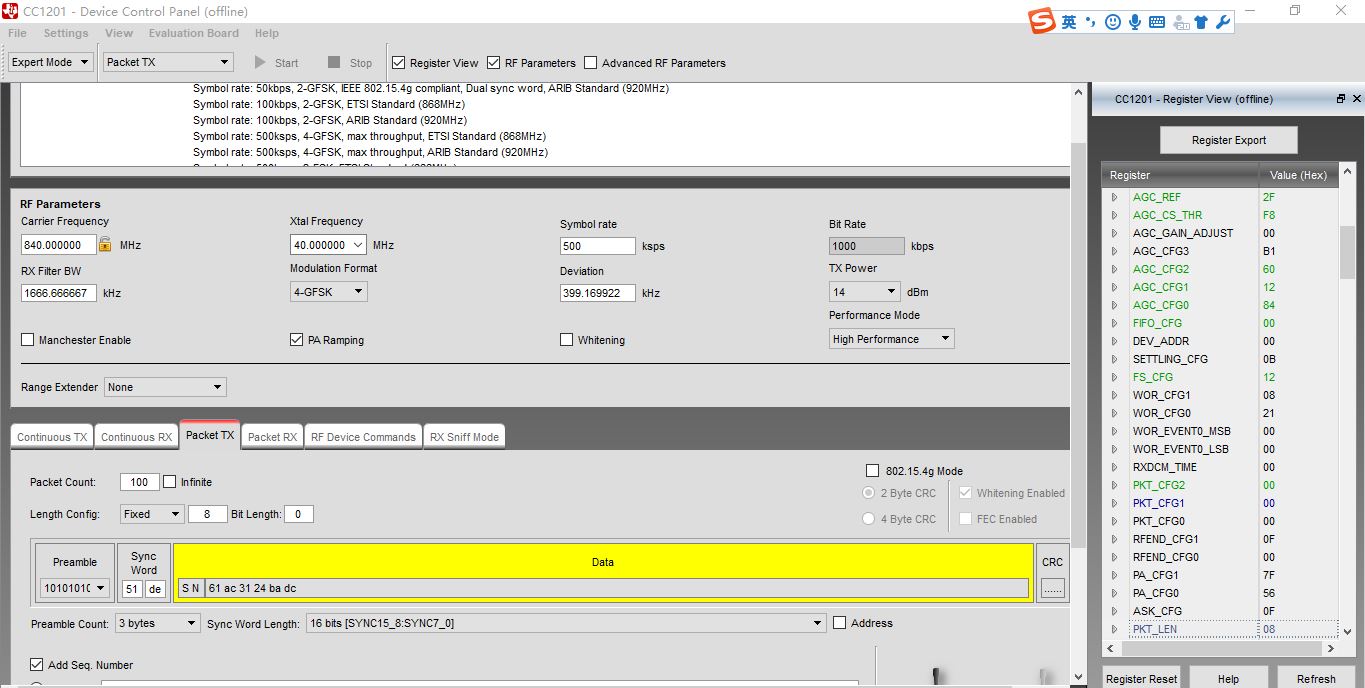Open the TX Power dropdown
Image resolution: width=1365 pixels, height=688 pixels.
(x=865, y=292)
